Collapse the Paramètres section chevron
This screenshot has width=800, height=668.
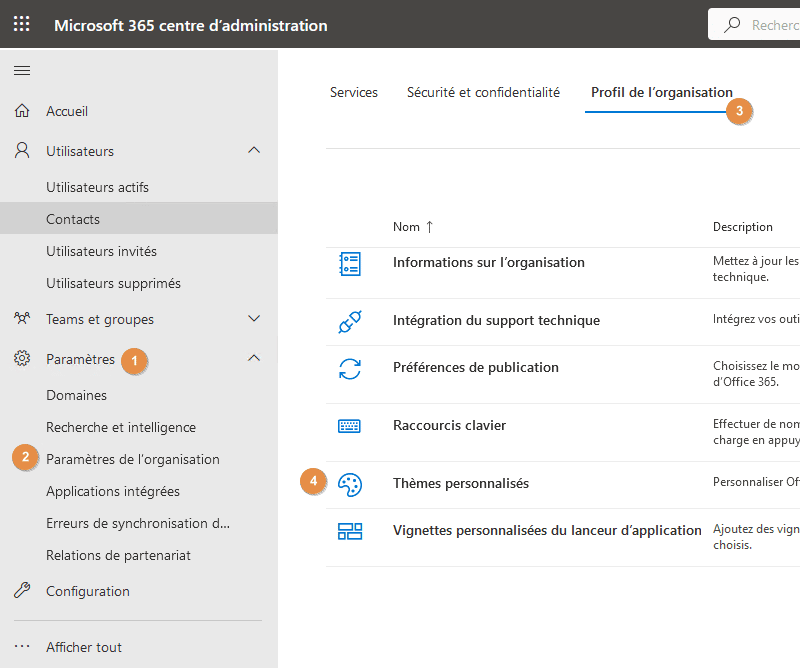click(254, 358)
